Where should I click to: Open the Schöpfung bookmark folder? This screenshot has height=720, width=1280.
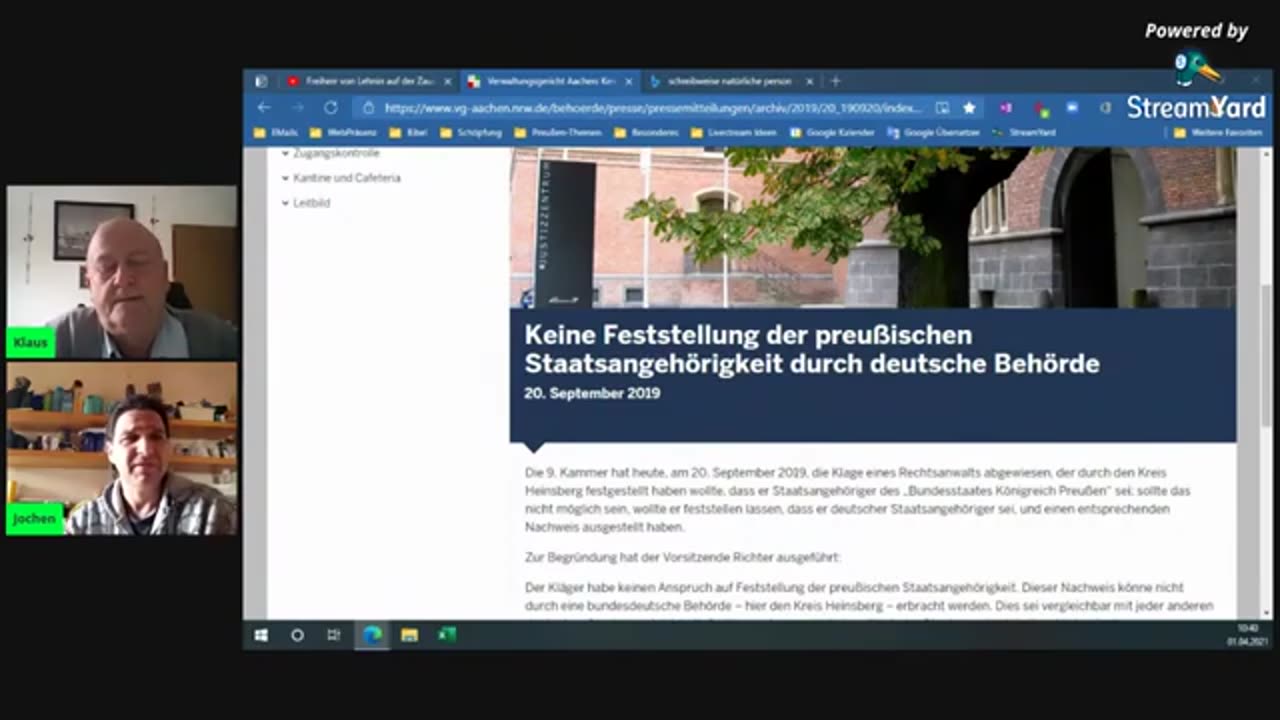[471, 132]
